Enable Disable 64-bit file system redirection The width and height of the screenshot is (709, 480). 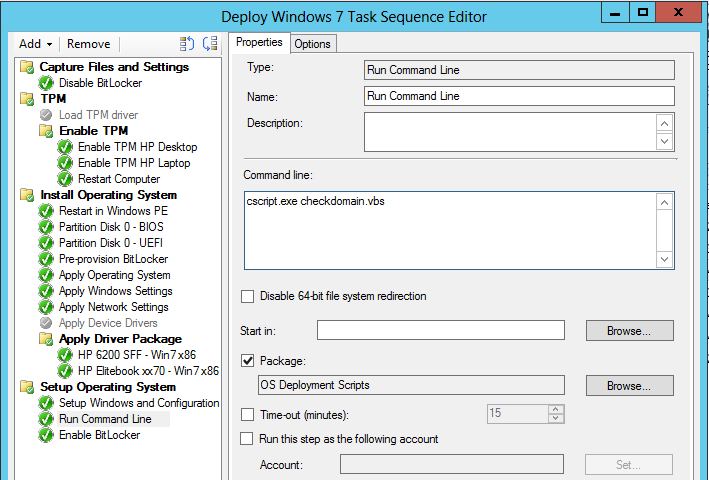248,296
